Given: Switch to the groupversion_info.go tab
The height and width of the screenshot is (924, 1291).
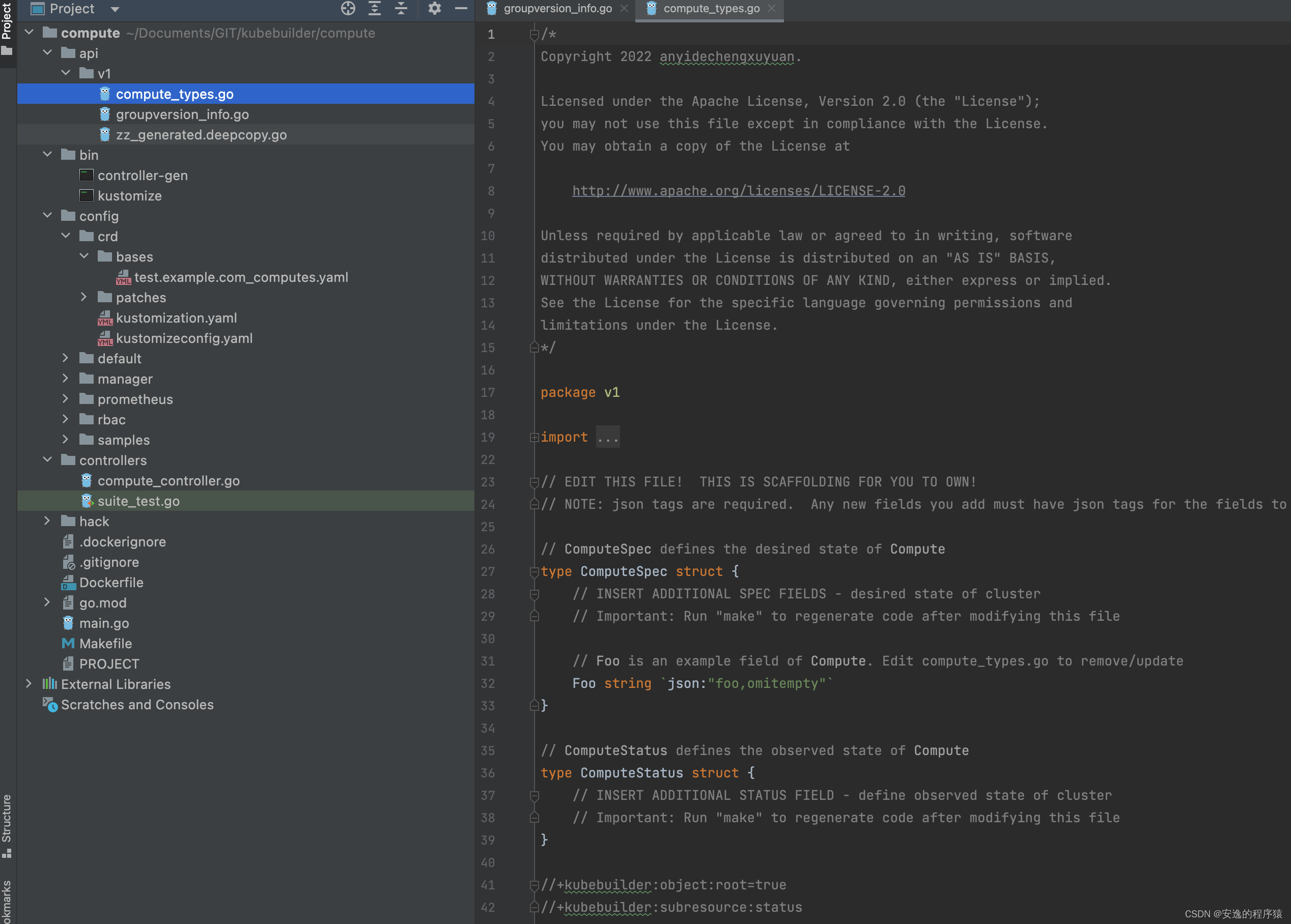Looking at the screenshot, I should [x=557, y=9].
